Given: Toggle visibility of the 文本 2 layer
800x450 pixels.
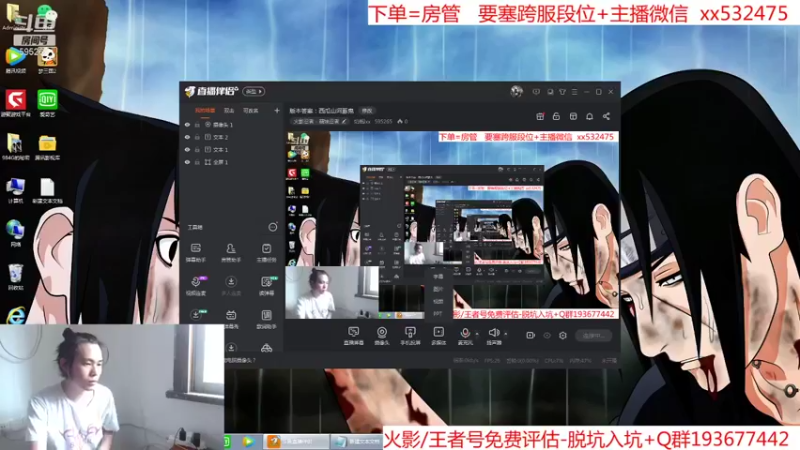Looking at the screenshot, I should point(187,137).
